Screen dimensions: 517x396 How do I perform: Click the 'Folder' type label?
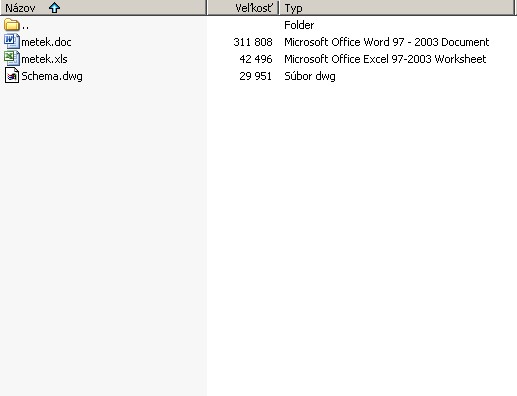click(x=299, y=25)
